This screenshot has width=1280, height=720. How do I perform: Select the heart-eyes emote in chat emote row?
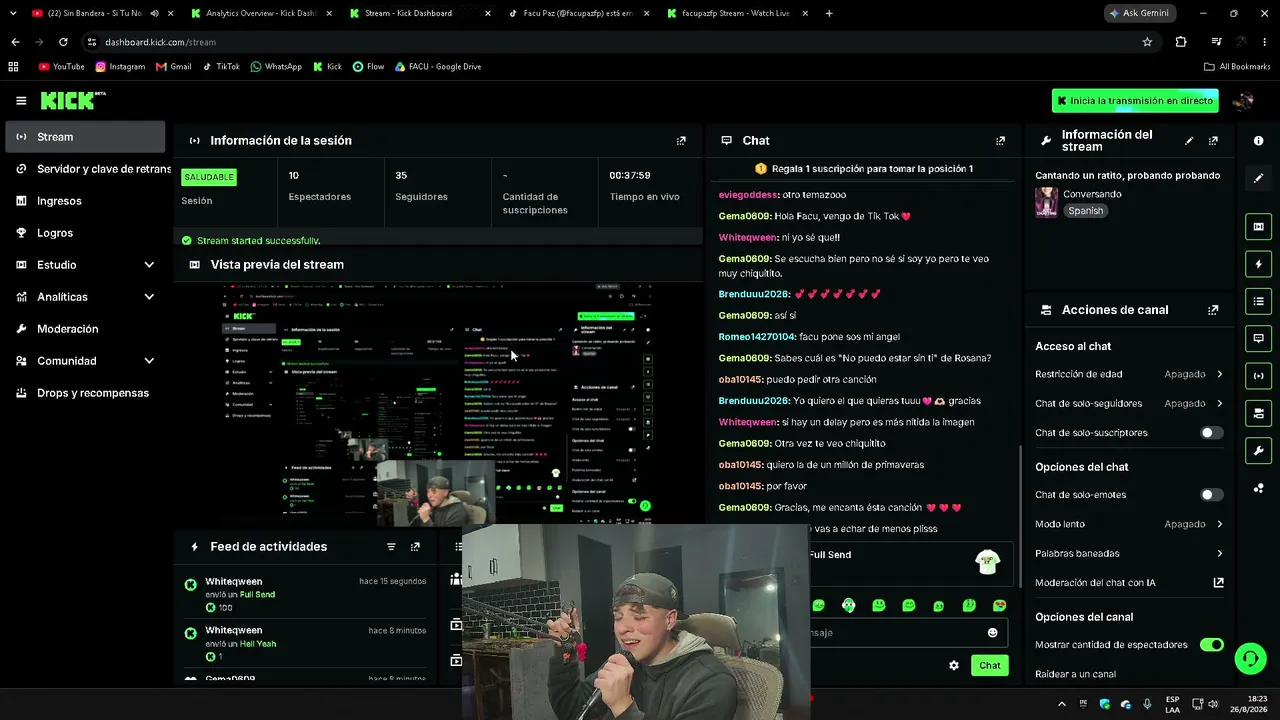coord(999,605)
